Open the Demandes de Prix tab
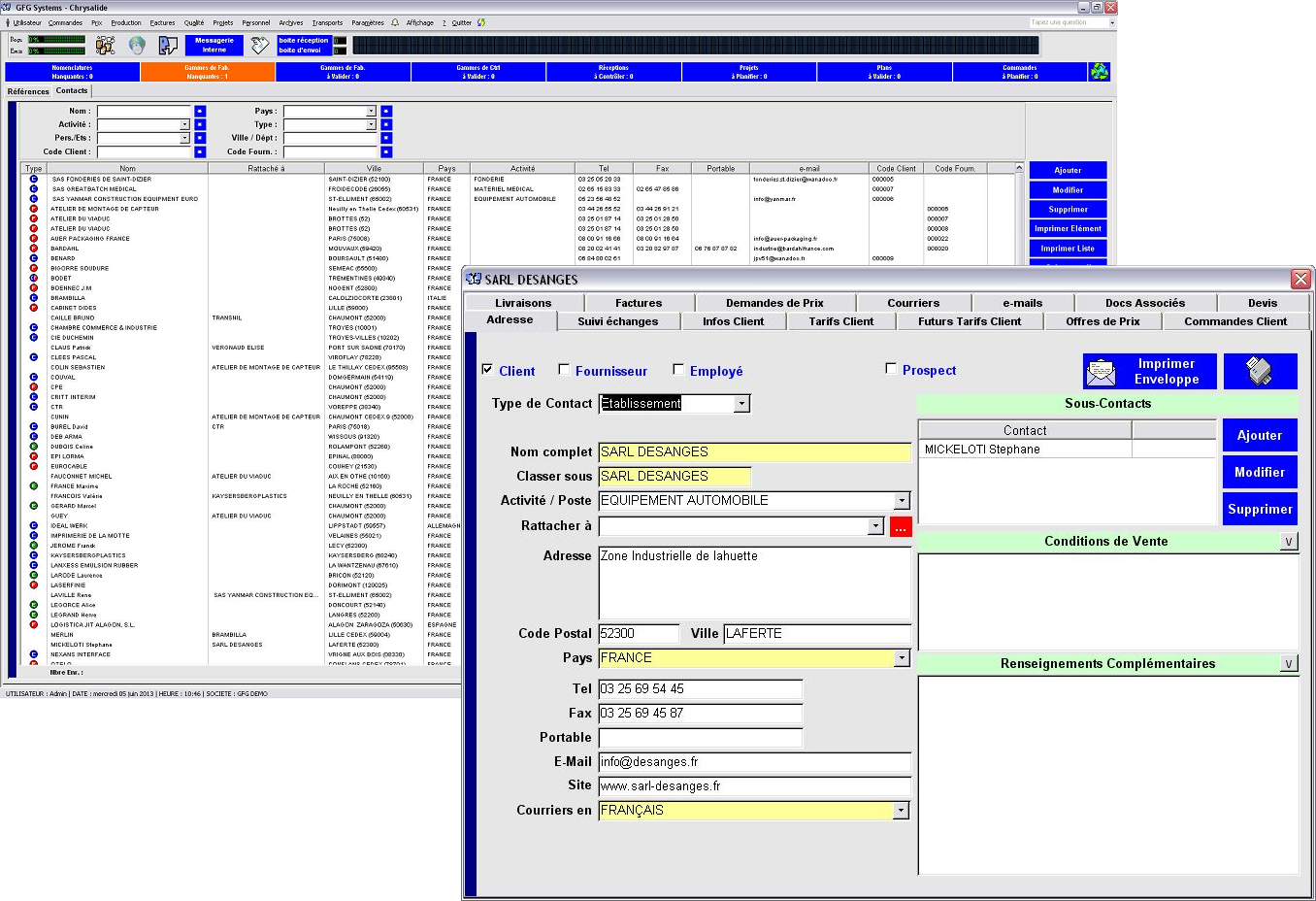This screenshot has width=1316, height=901. 774,303
